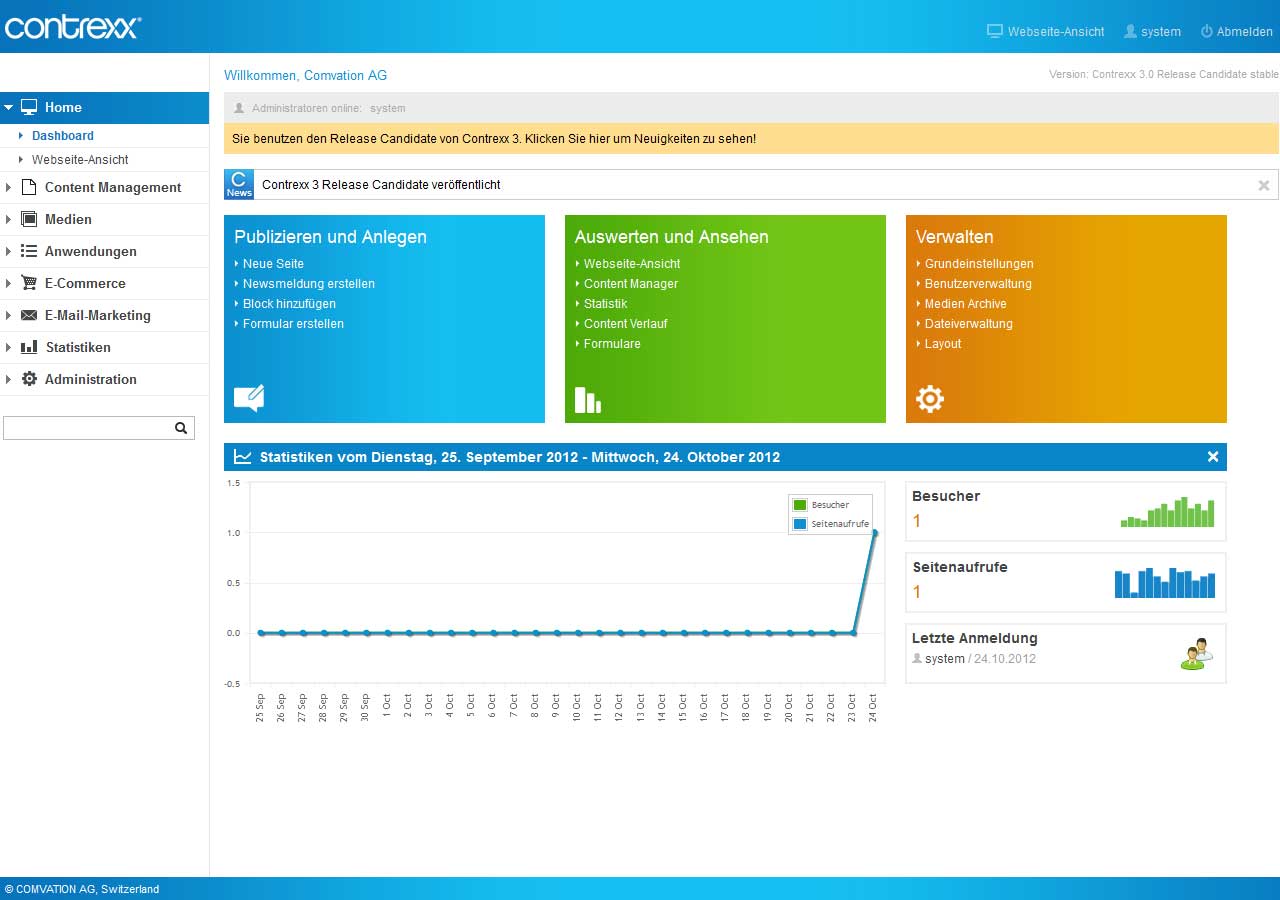The width and height of the screenshot is (1280, 900).
Task: Open the E-Commerce menu
Action: (85, 283)
